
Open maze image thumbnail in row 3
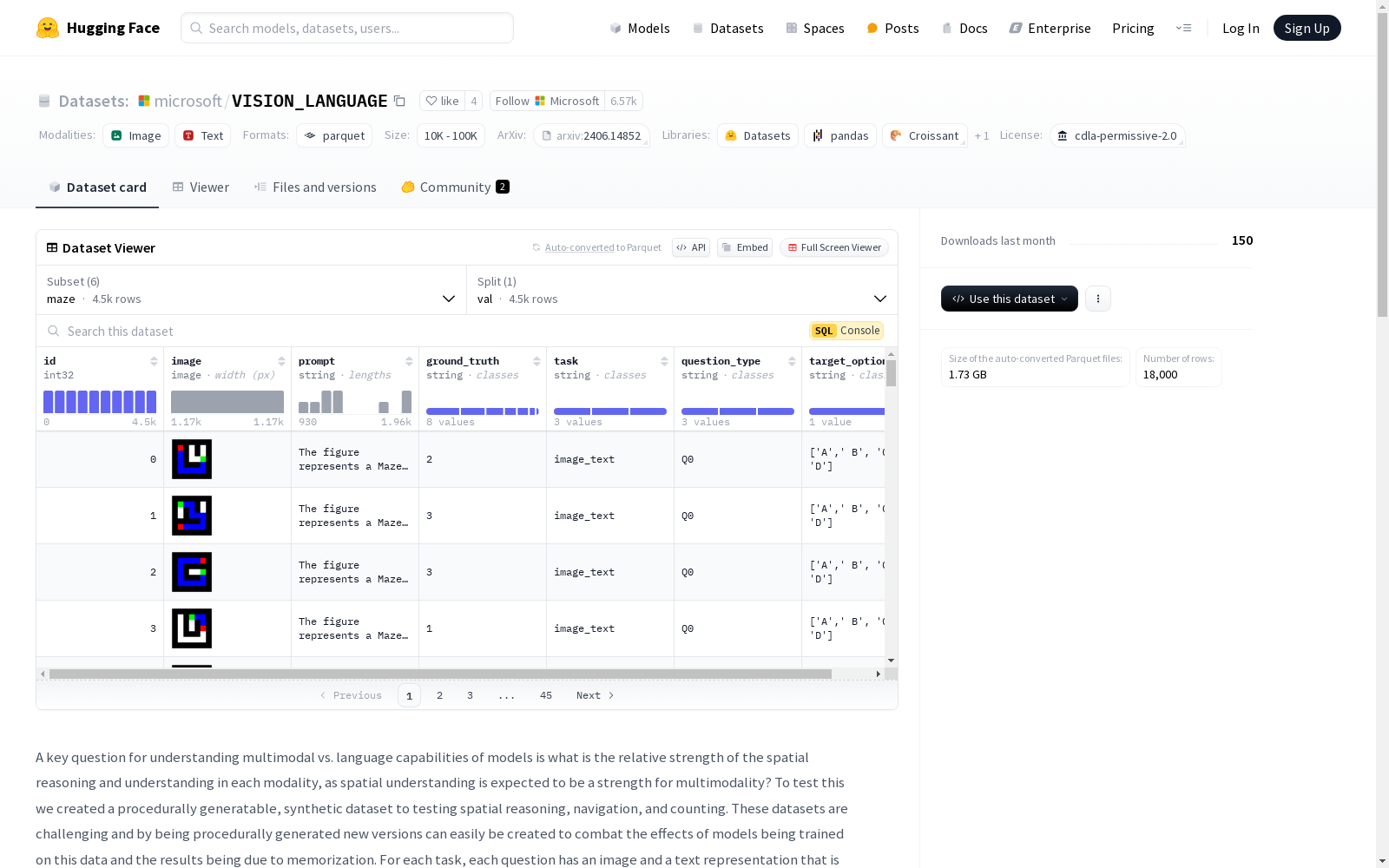[192, 628]
